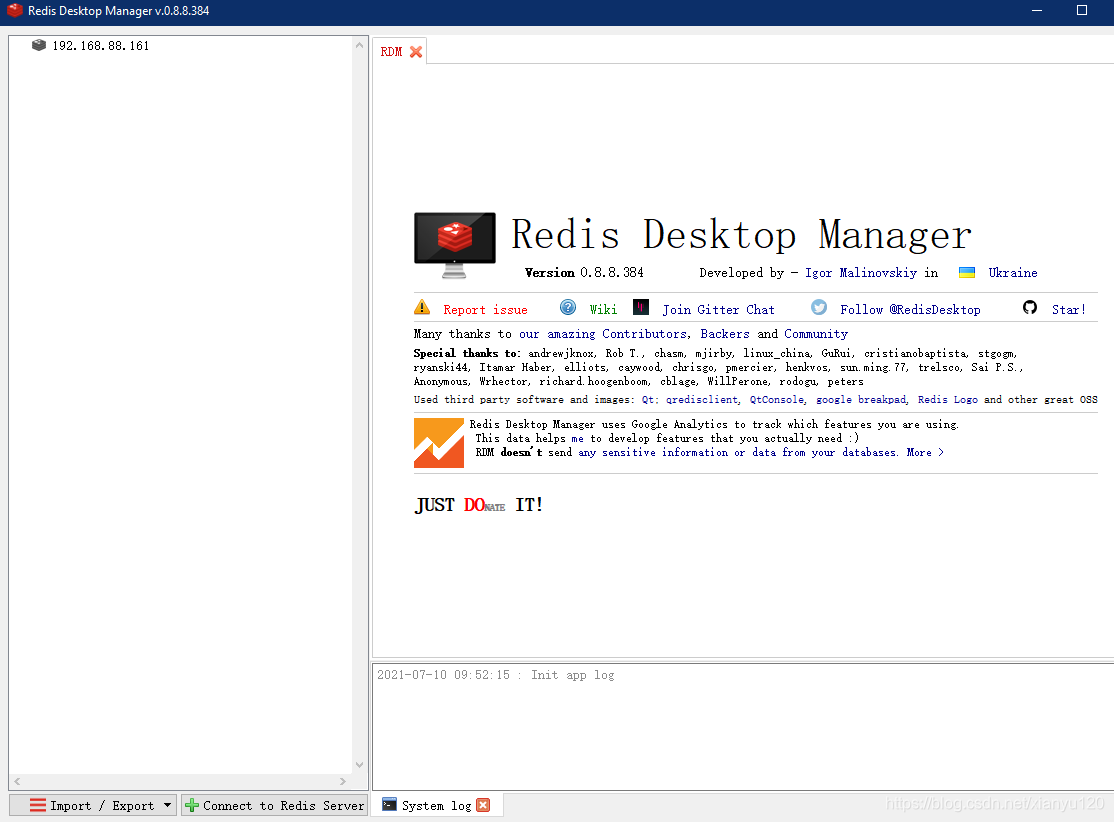Open Join Gitter Chat link

(x=718, y=310)
